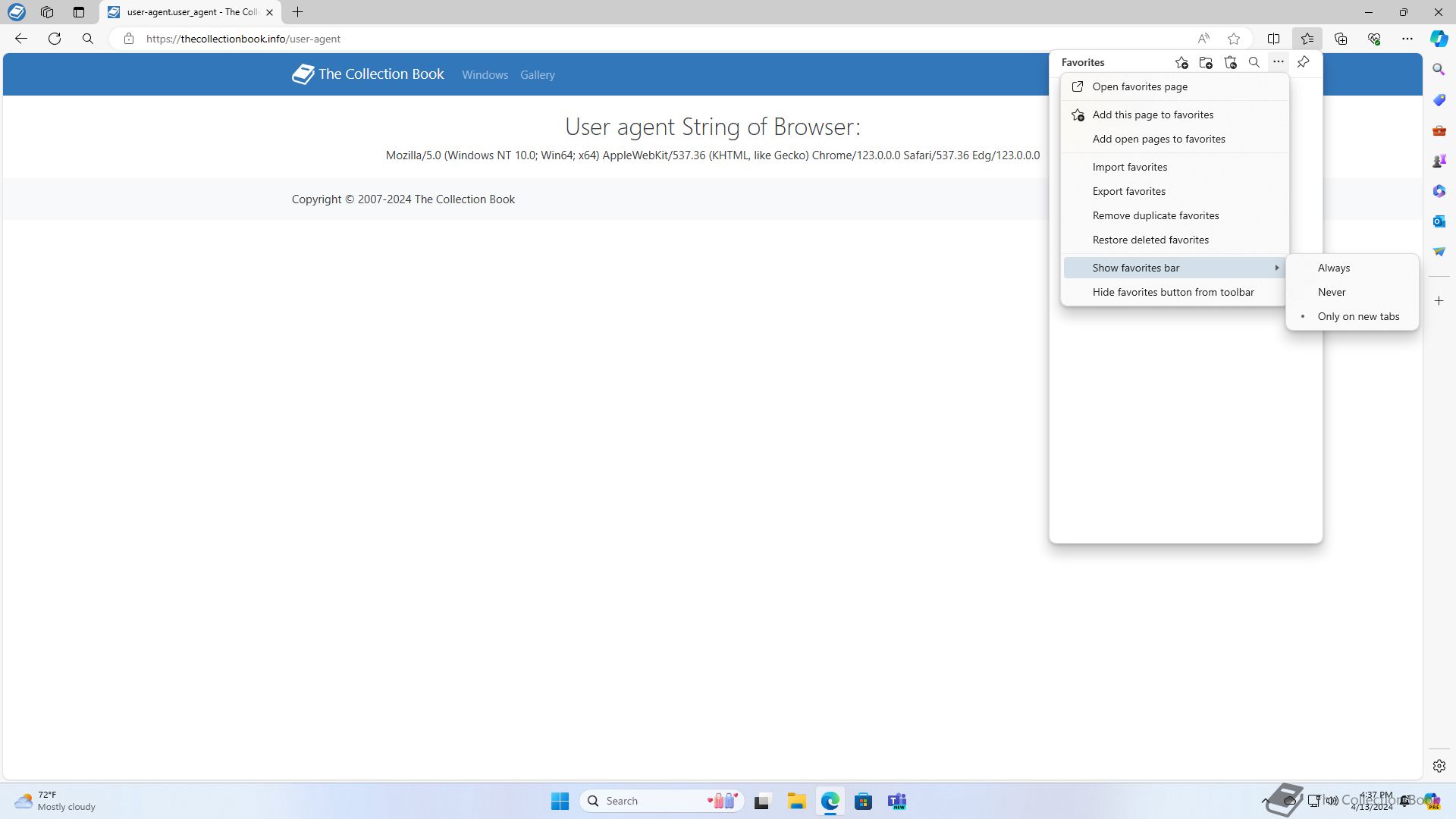Choose Open favorites page
This screenshot has height=819, width=1456.
[1175, 86]
